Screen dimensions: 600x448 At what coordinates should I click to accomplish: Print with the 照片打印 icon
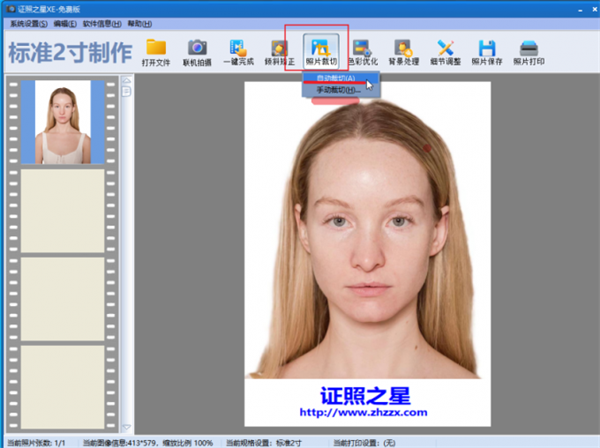point(529,52)
